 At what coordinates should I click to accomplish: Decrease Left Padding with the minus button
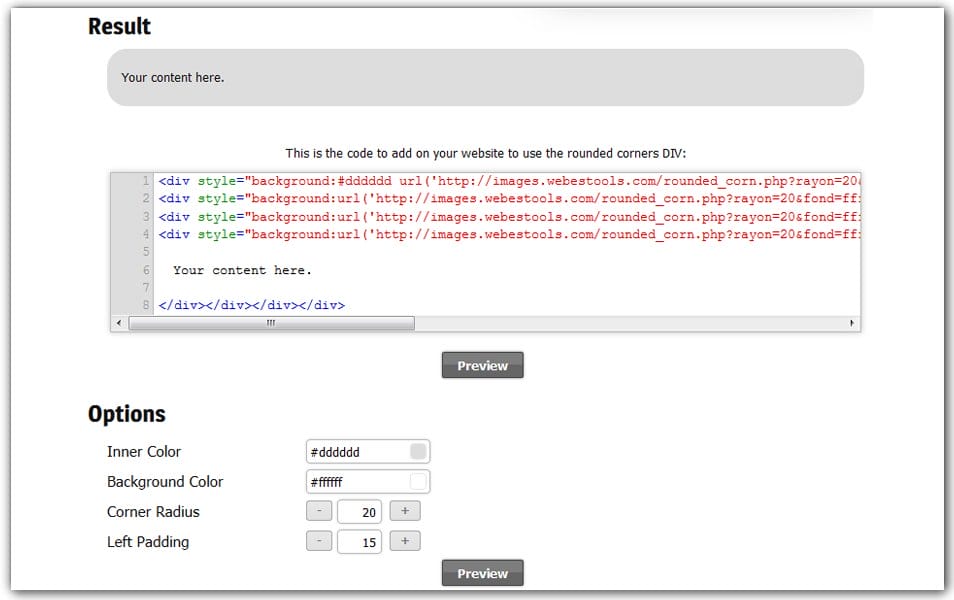coord(318,541)
